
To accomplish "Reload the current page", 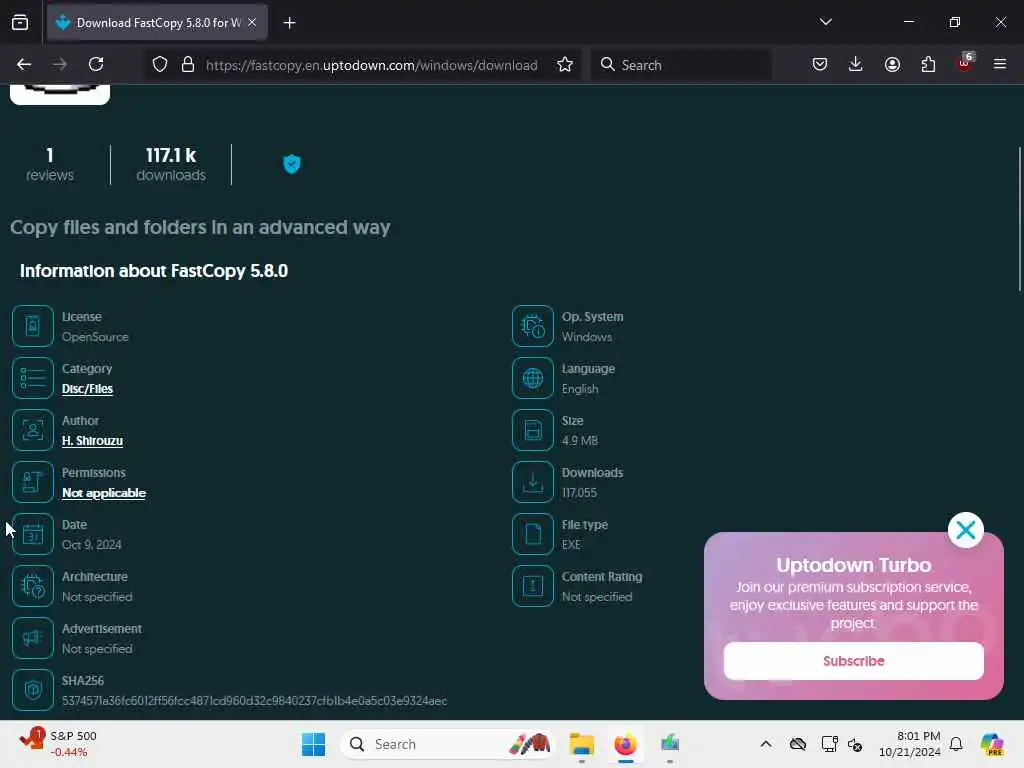I will tap(96, 64).
